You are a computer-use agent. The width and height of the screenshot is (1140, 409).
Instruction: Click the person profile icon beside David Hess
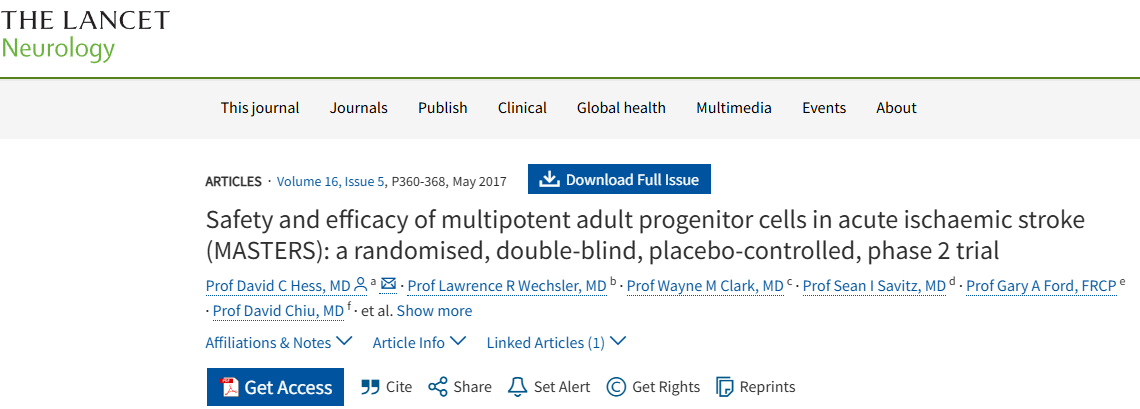(x=360, y=285)
